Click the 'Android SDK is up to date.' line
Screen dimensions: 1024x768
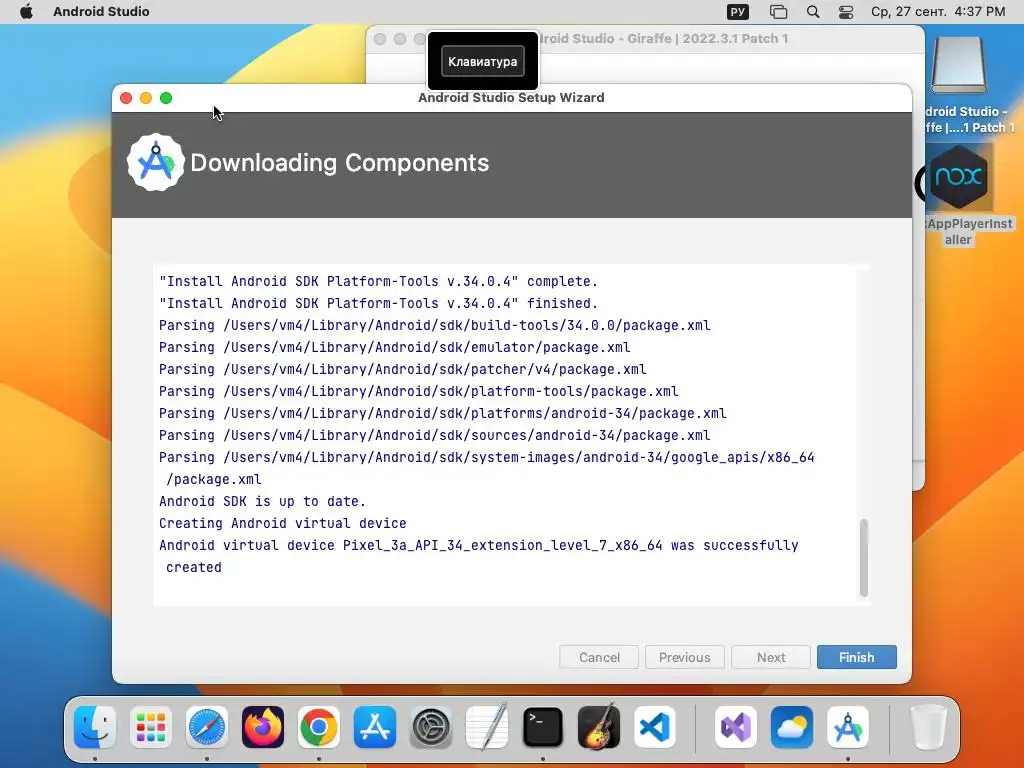263,502
